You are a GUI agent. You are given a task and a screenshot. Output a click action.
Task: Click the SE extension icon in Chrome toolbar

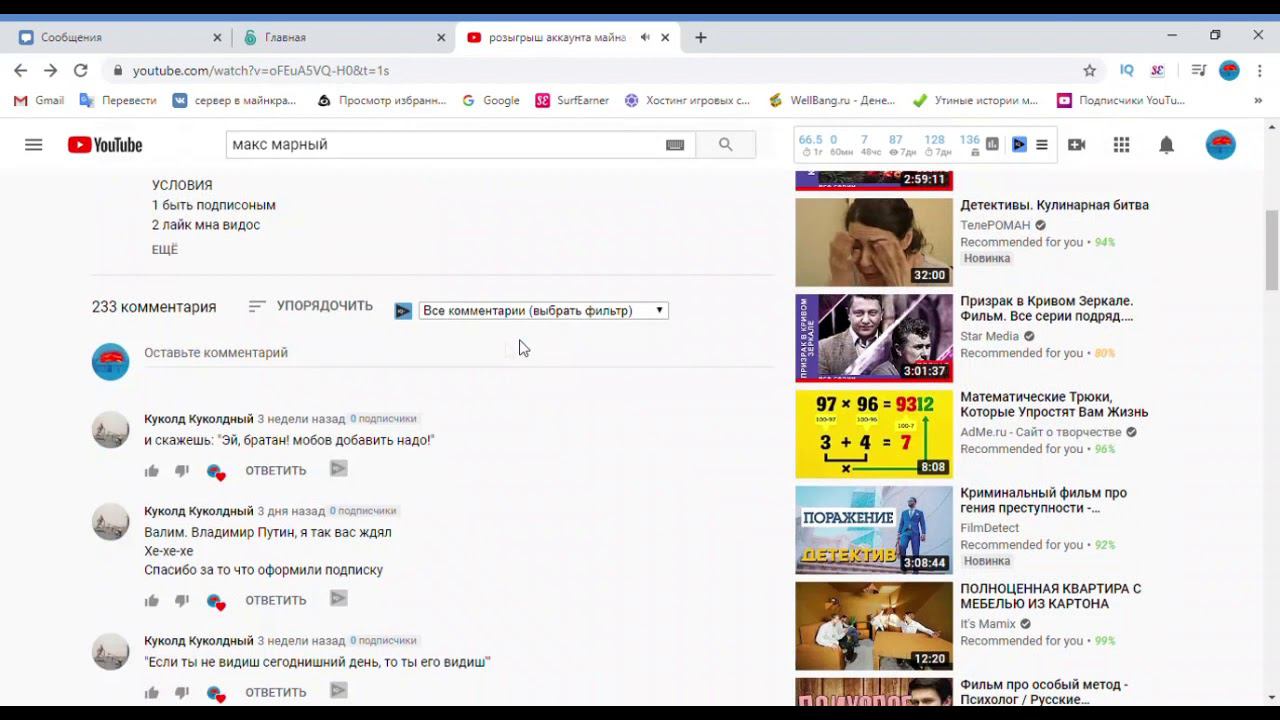pos(1158,70)
